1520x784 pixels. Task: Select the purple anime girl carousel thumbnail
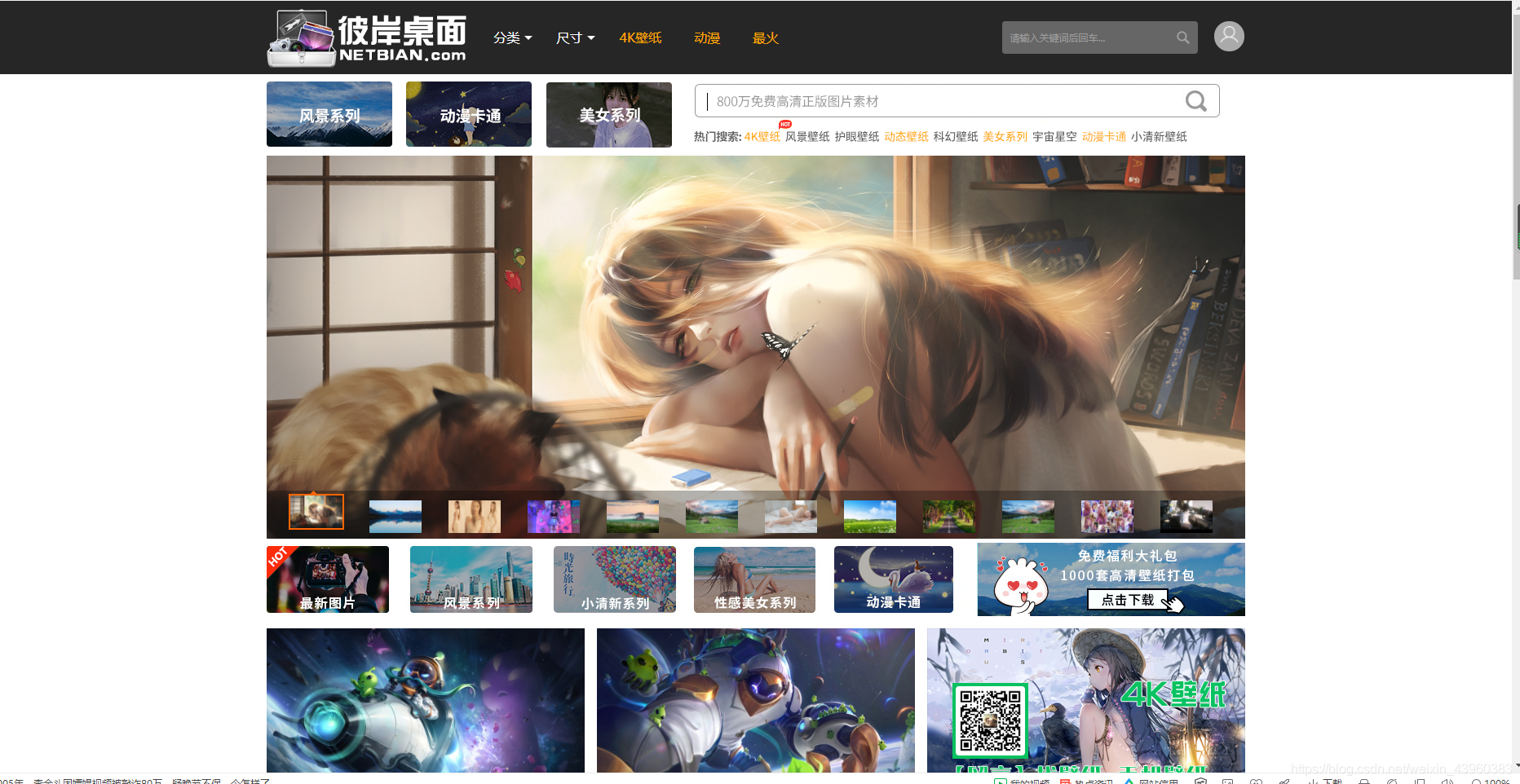554,517
